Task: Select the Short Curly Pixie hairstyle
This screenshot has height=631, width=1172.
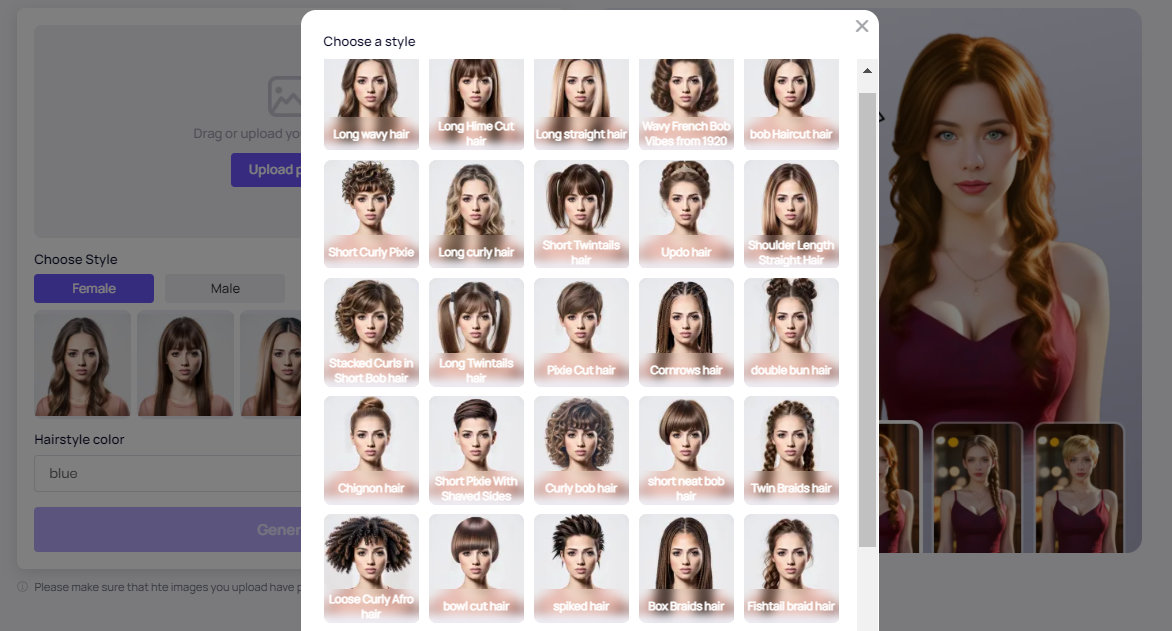Action: point(371,213)
